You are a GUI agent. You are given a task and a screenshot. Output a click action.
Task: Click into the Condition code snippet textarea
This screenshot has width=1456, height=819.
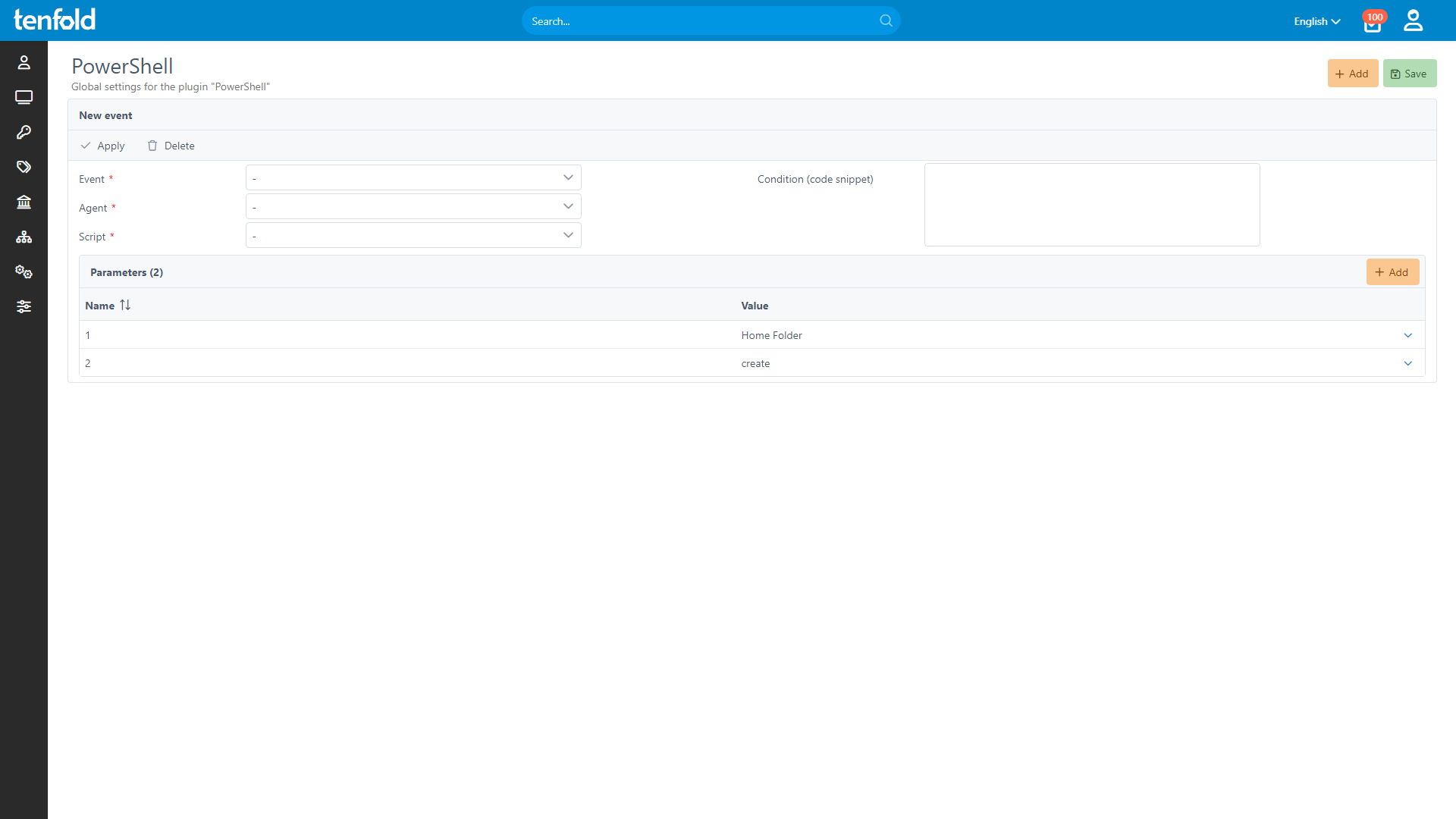click(x=1092, y=205)
